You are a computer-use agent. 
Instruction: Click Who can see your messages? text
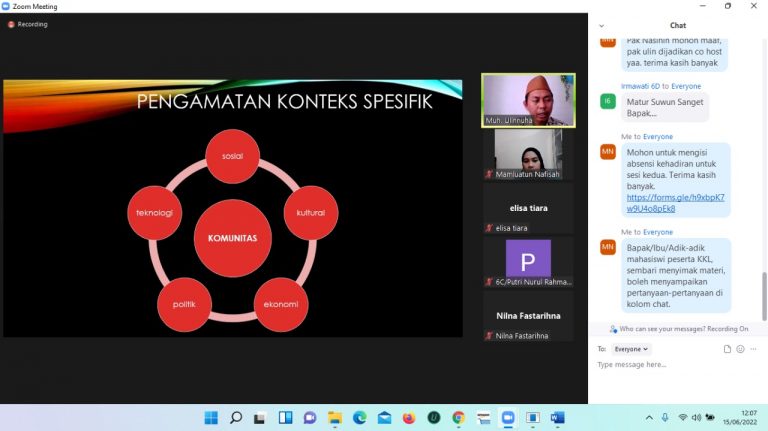(x=662, y=329)
